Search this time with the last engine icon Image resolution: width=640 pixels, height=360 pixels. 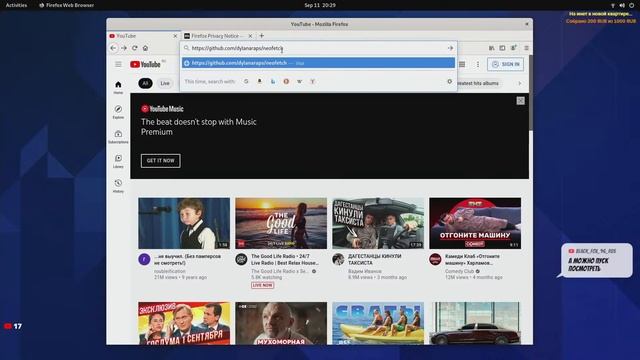click(x=312, y=82)
